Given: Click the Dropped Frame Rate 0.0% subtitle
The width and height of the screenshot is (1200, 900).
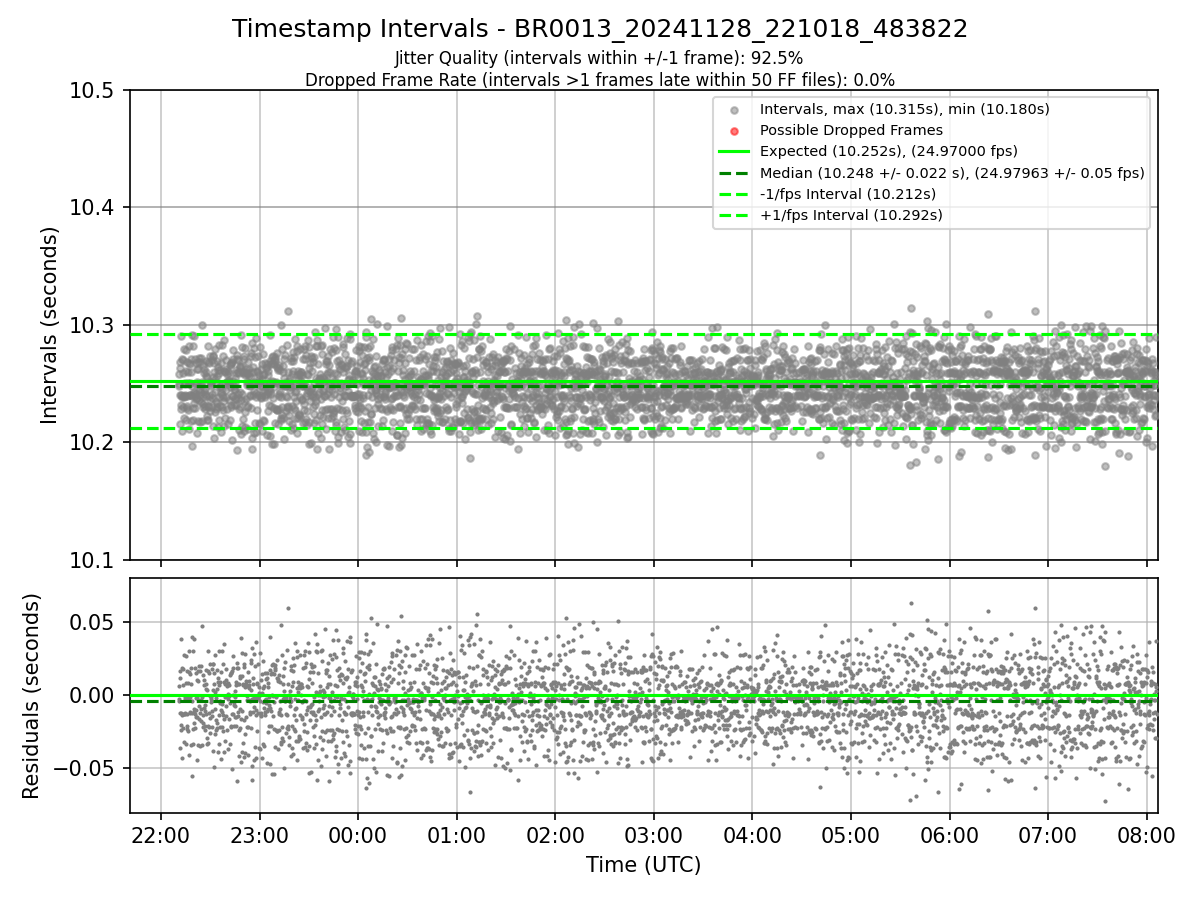Looking at the screenshot, I should pos(600,79).
